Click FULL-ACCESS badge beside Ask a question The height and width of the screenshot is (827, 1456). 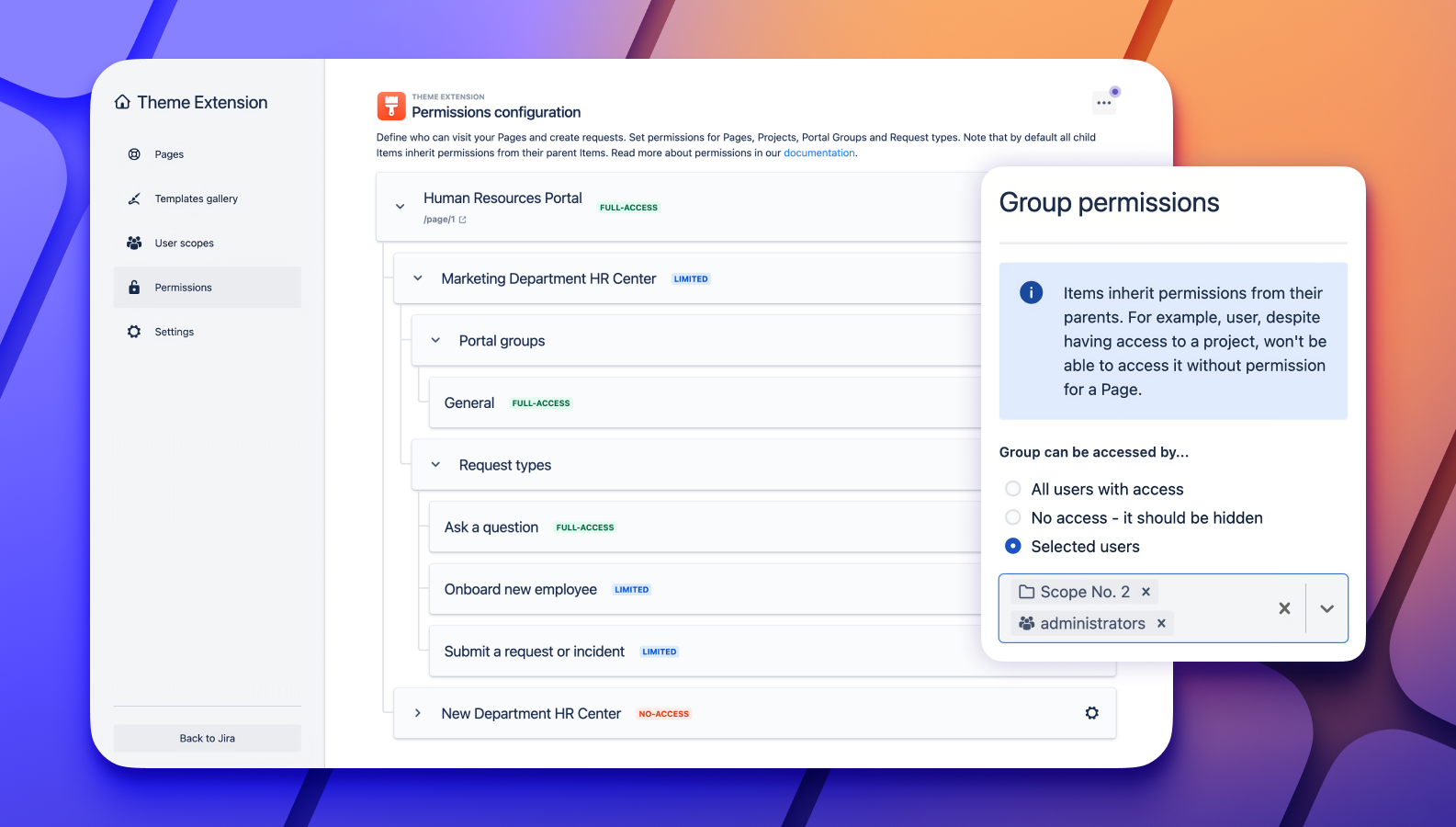[x=585, y=527]
